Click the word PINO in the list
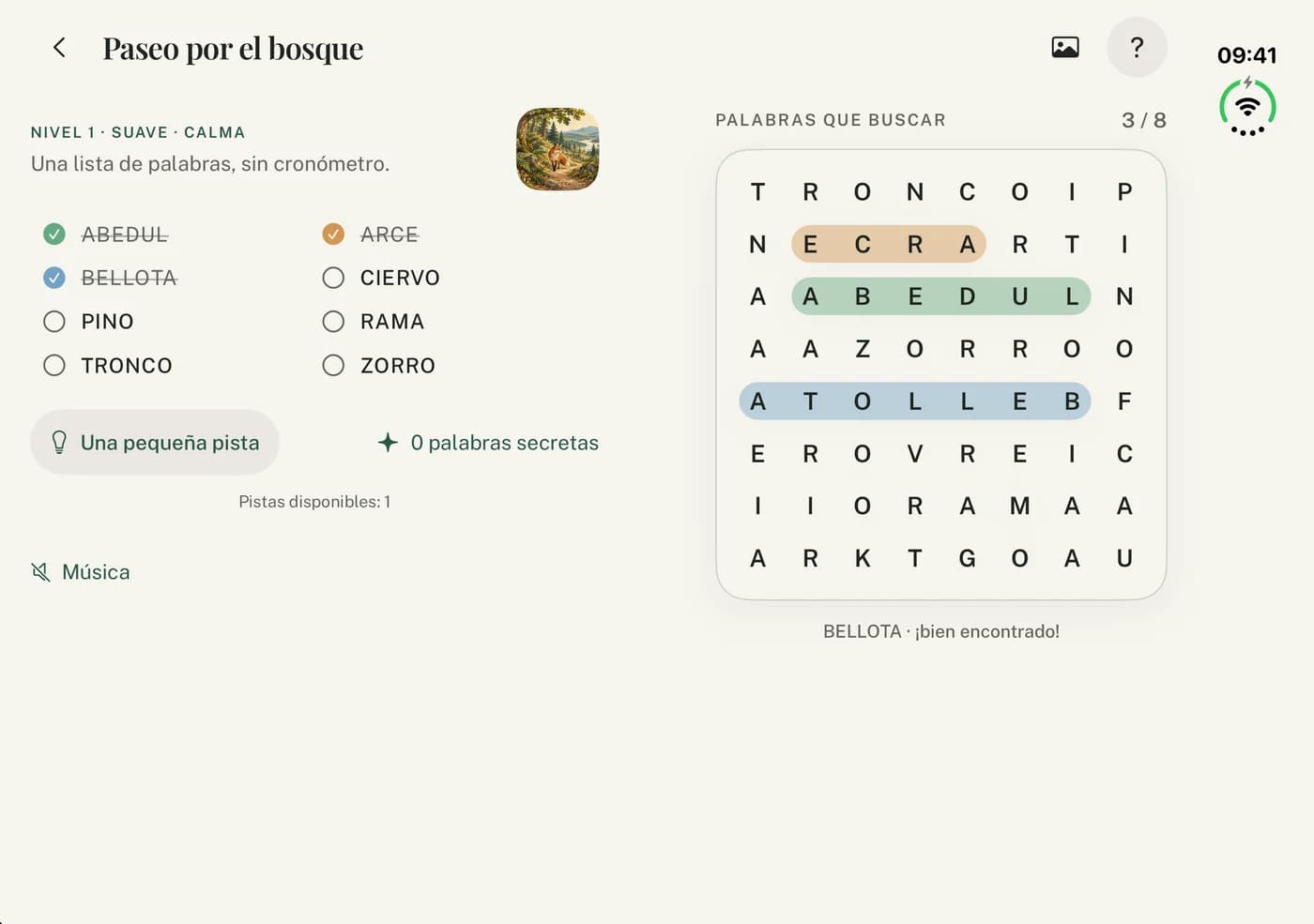 (107, 322)
